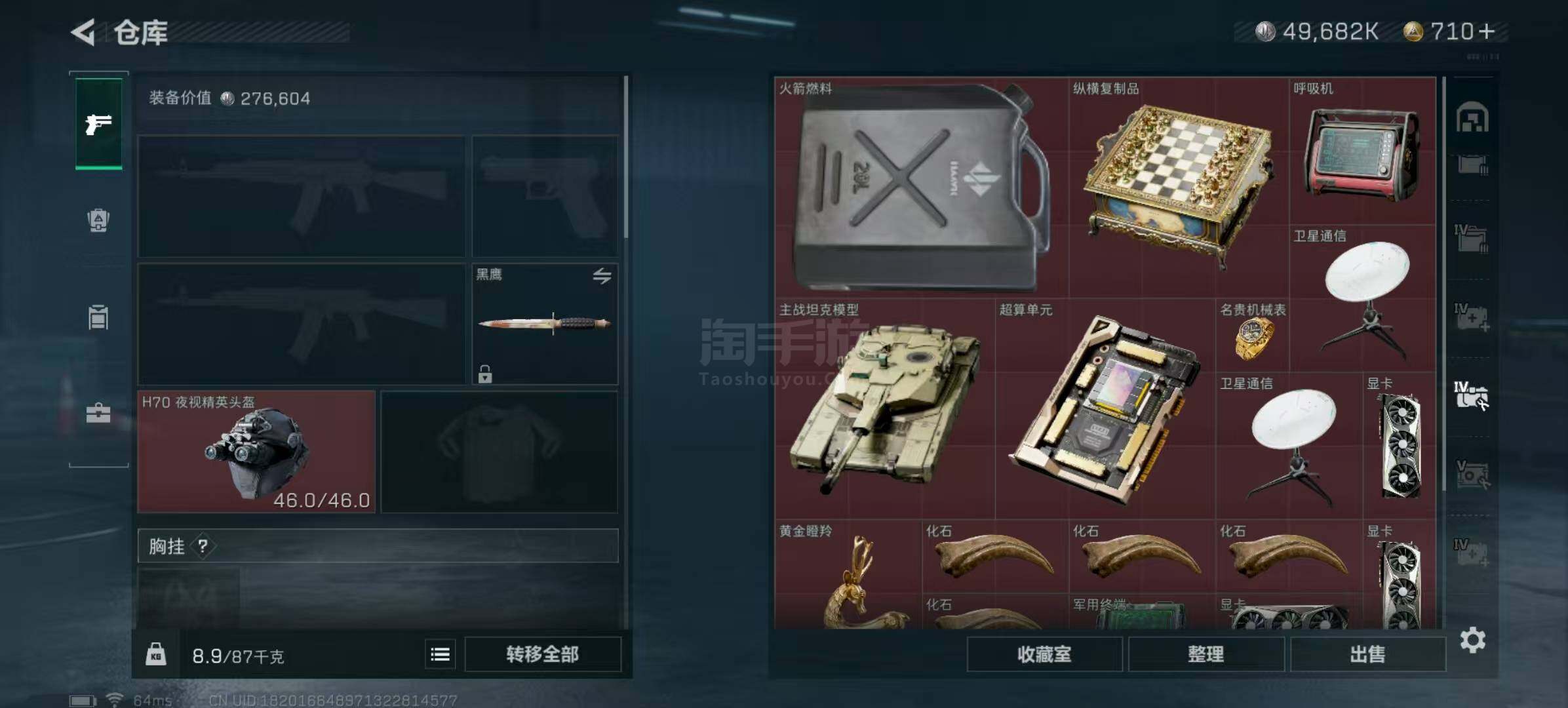Click the swap arrows on 黑鹰 knife slot
Image resolution: width=1568 pixels, height=708 pixels.
click(602, 275)
